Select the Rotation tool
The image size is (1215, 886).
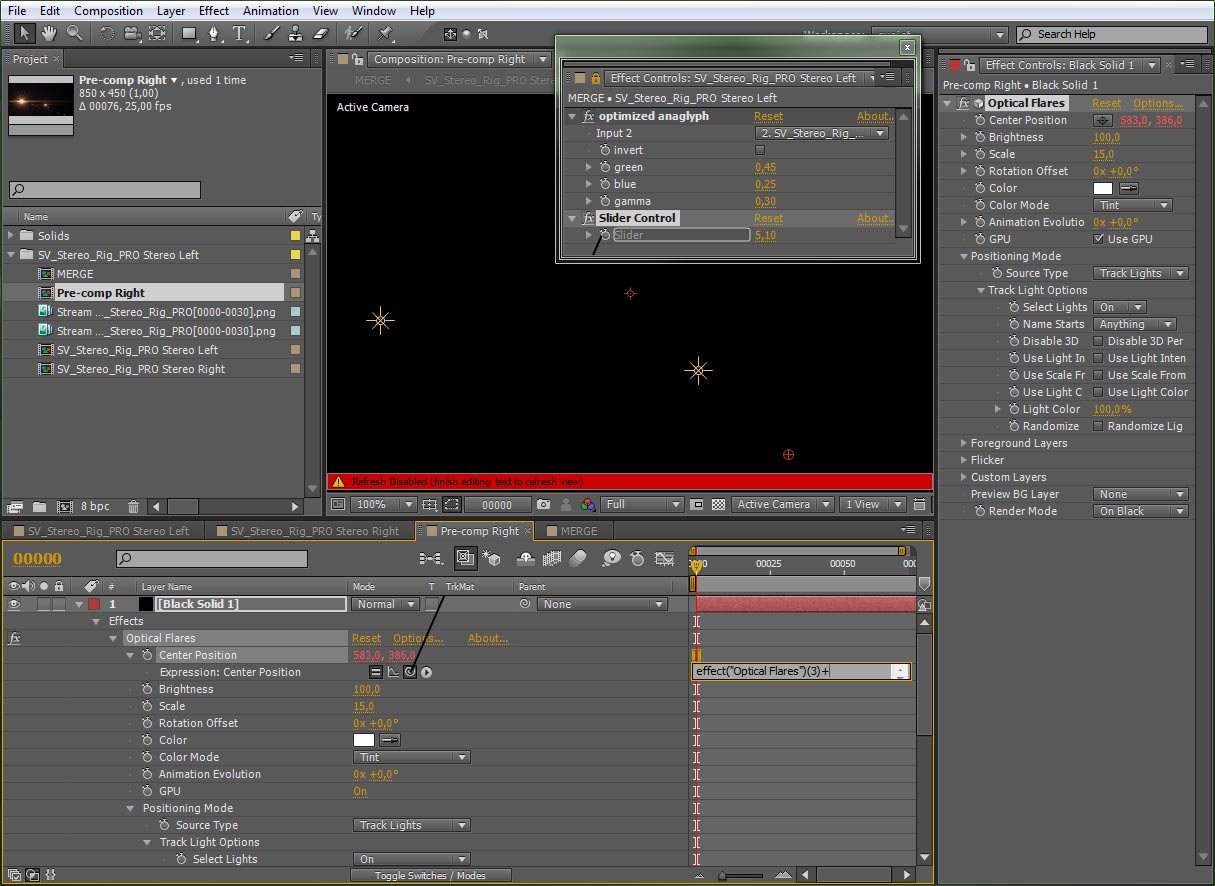(x=107, y=33)
